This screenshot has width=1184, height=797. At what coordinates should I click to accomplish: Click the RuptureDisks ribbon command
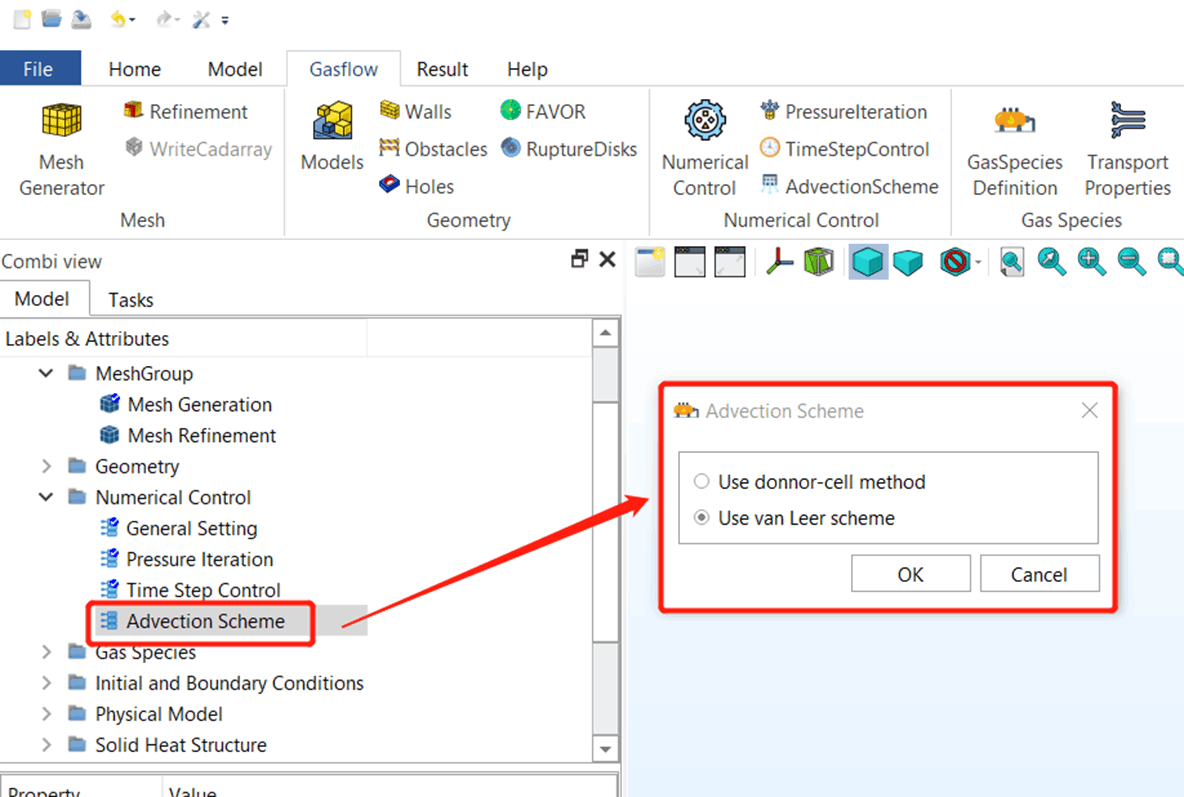point(569,149)
